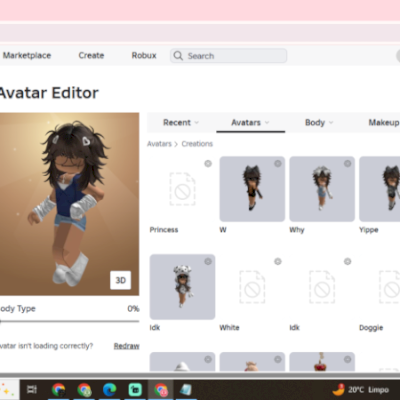Click the Avatars breadcrumb link
The width and height of the screenshot is (400, 400).
coord(159,144)
